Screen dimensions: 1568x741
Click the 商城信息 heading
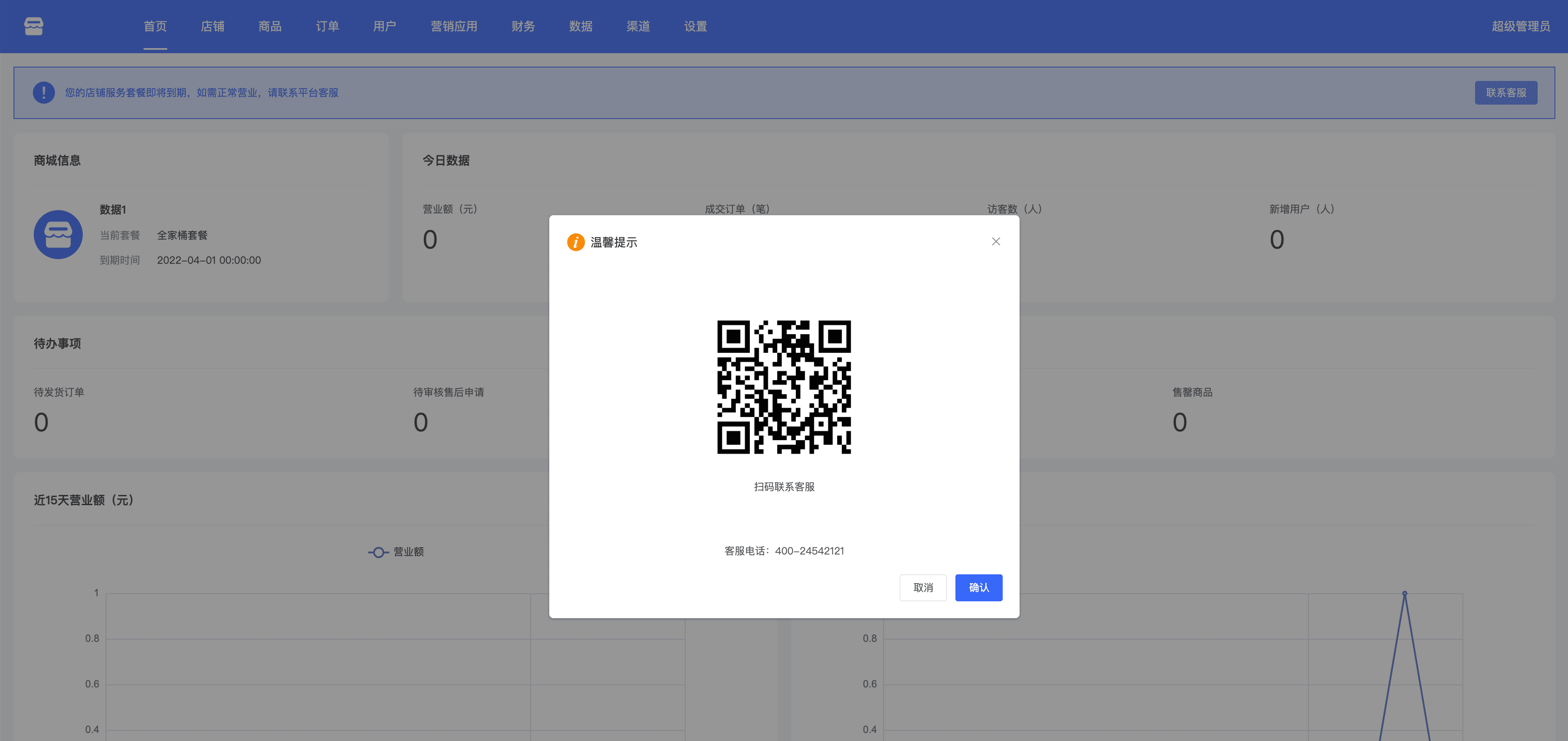(x=57, y=161)
